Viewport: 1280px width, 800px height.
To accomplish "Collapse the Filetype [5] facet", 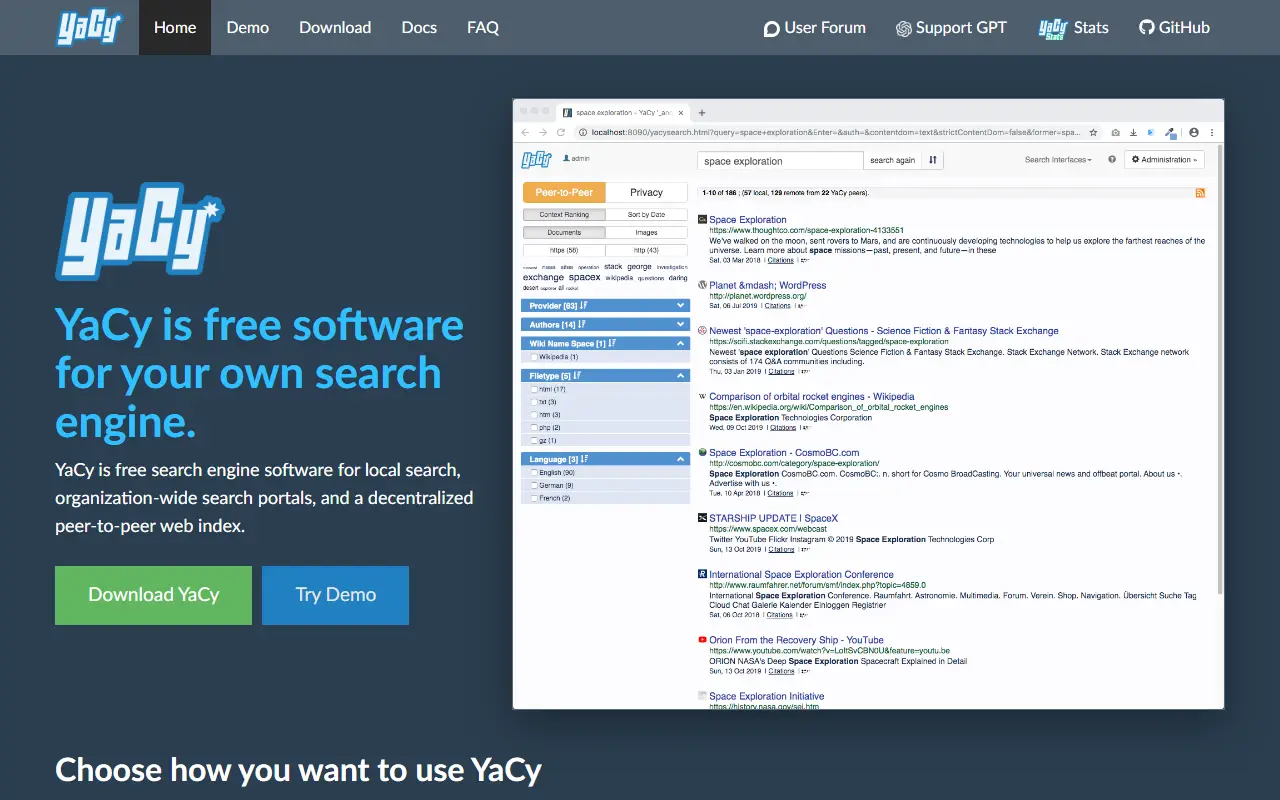I will pyautogui.click(x=681, y=376).
